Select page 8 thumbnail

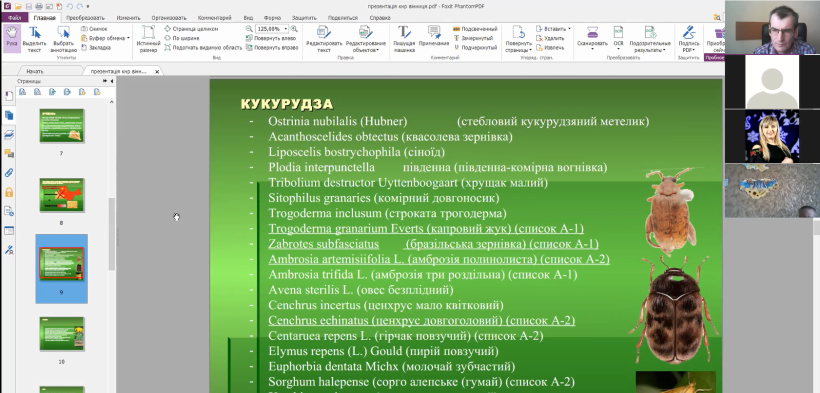click(62, 195)
